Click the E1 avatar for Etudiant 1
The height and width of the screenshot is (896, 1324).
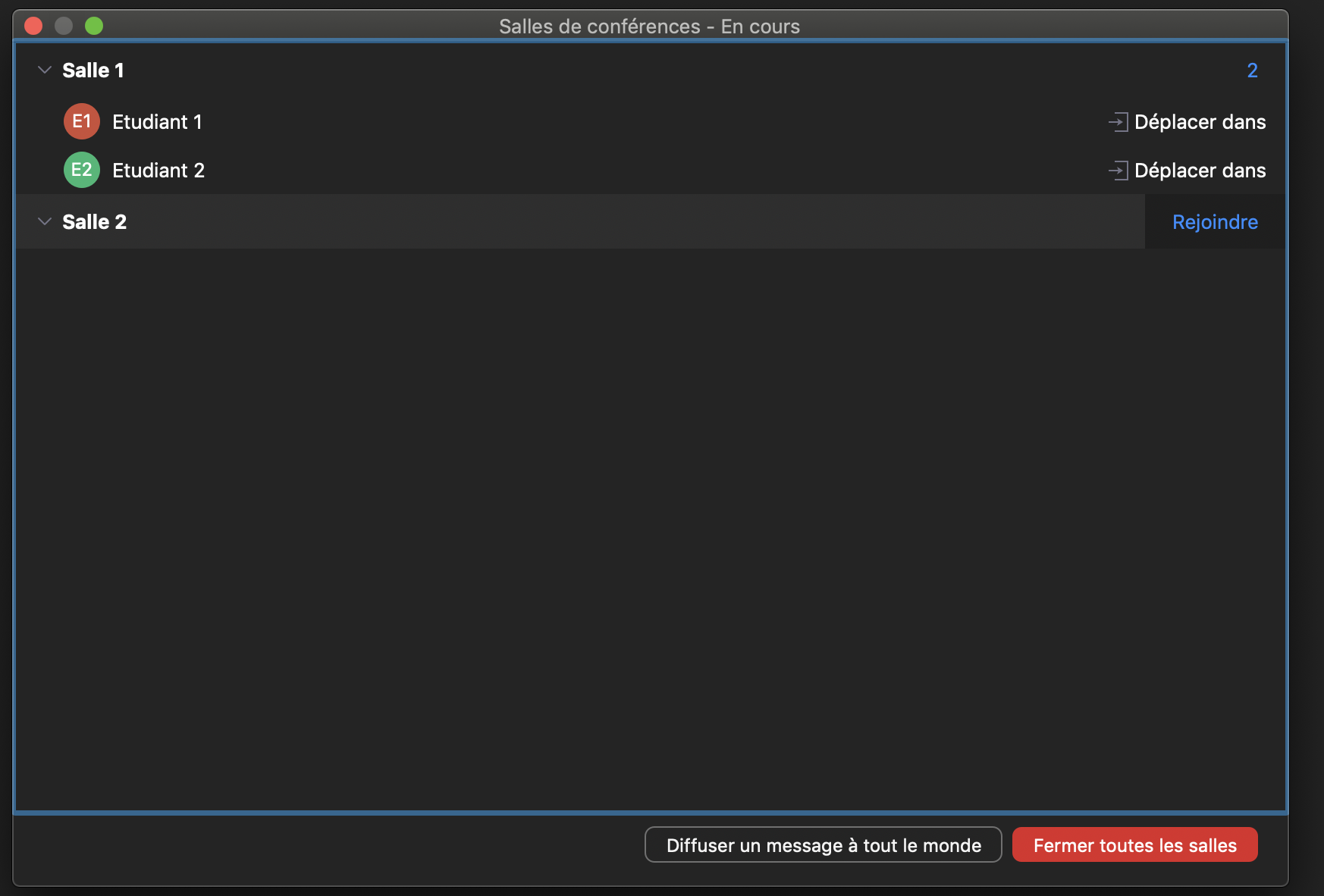82,121
